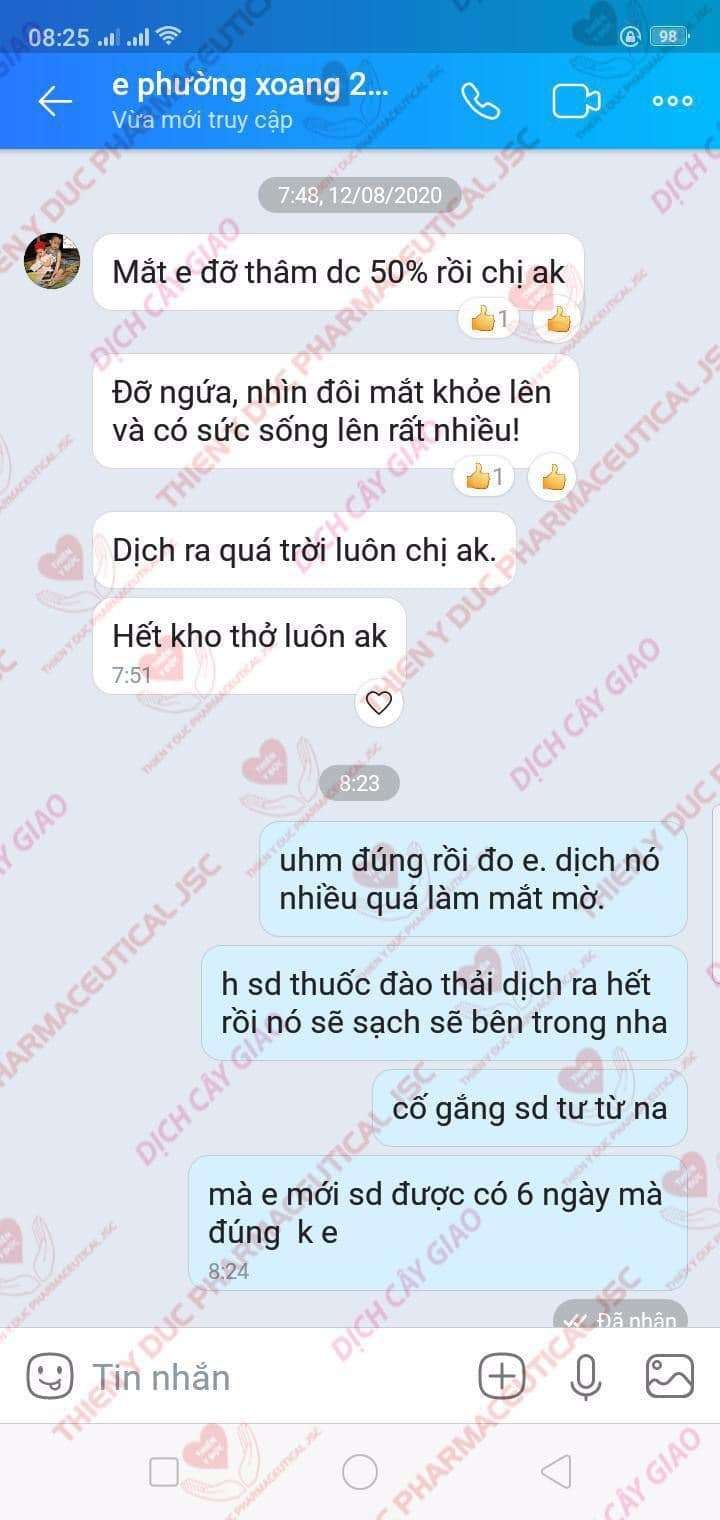Open the three-dot more options menu
Viewport: 720px width, 1520px height.
673,101
